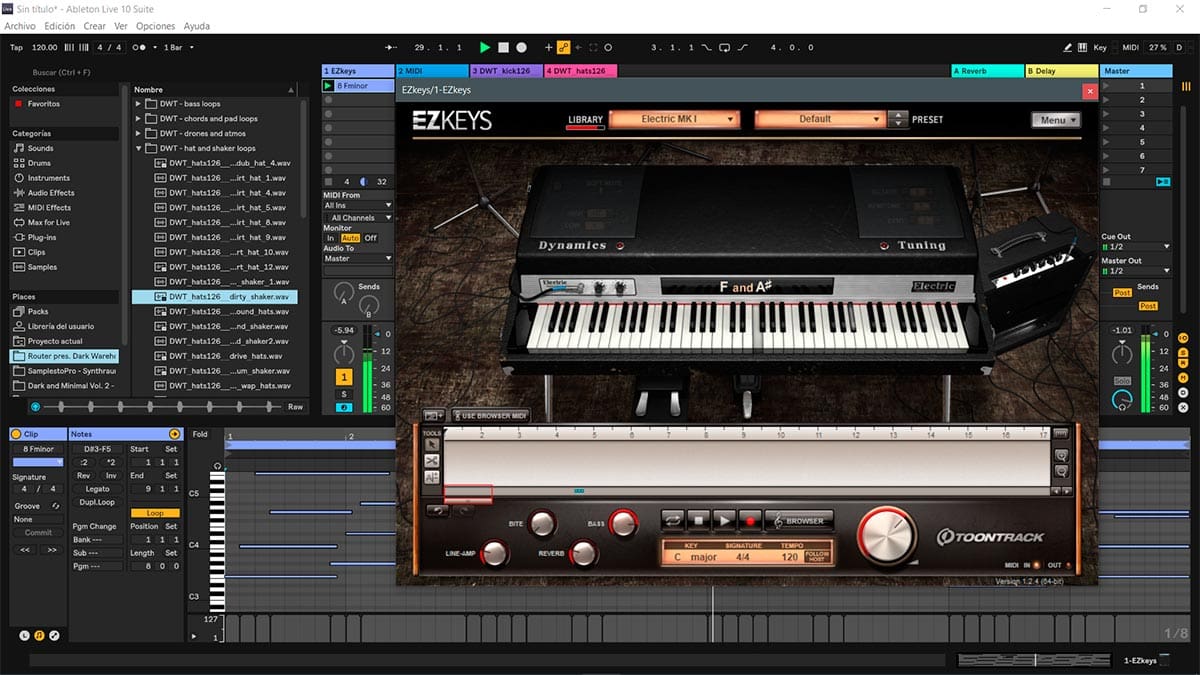Click the EZkeys Reverb knob

583,553
